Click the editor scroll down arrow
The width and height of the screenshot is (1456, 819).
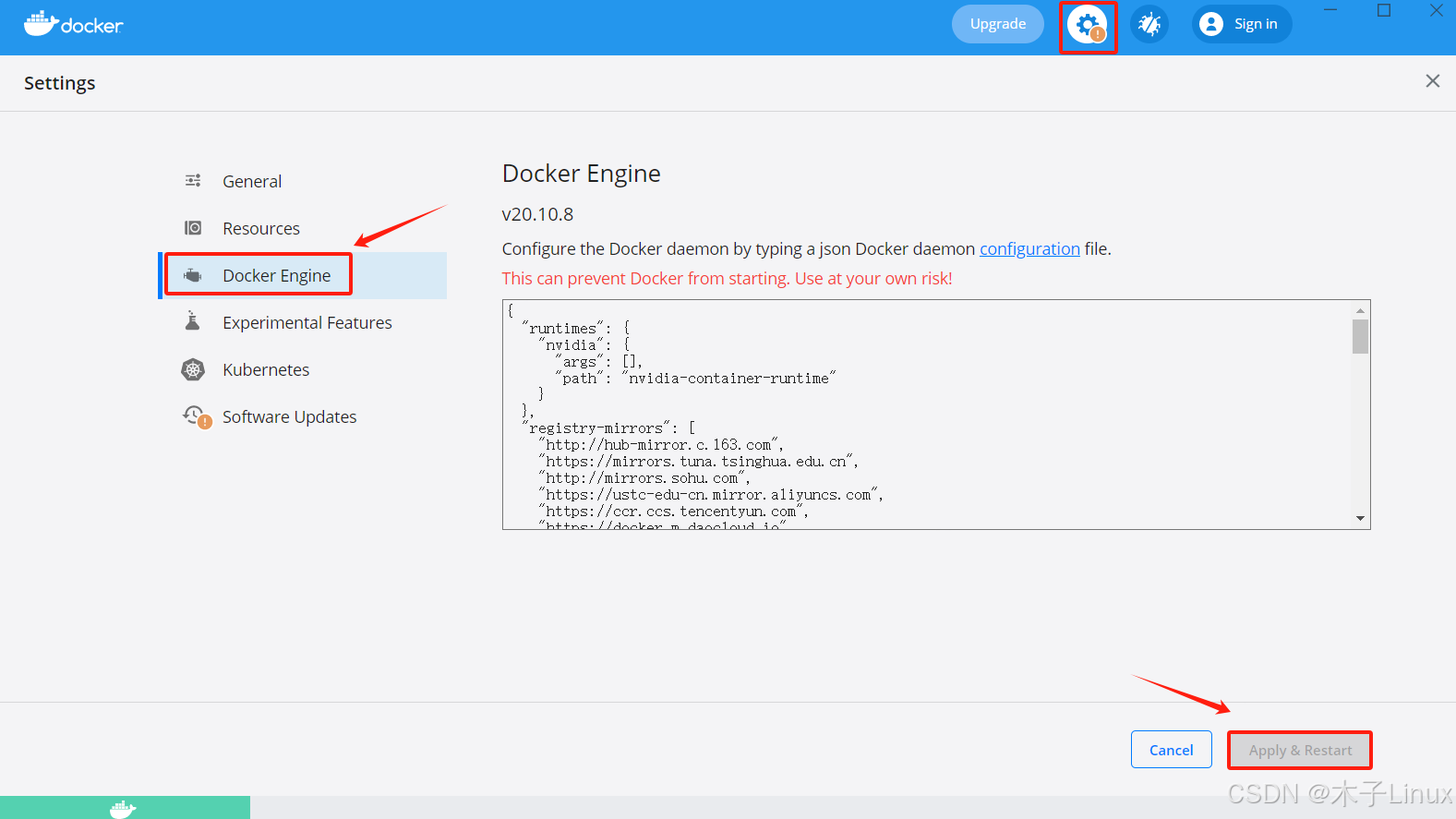tap(1360, 518)
